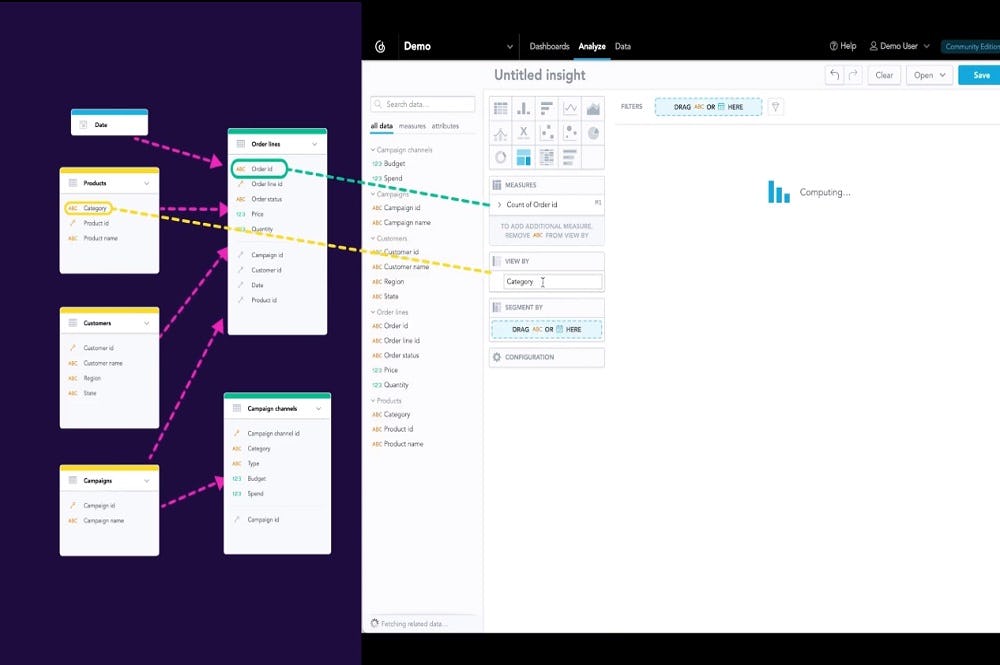Click the GoodData logo icon
The width and height of the screenshot is (1000, 665).
point(380,46)
